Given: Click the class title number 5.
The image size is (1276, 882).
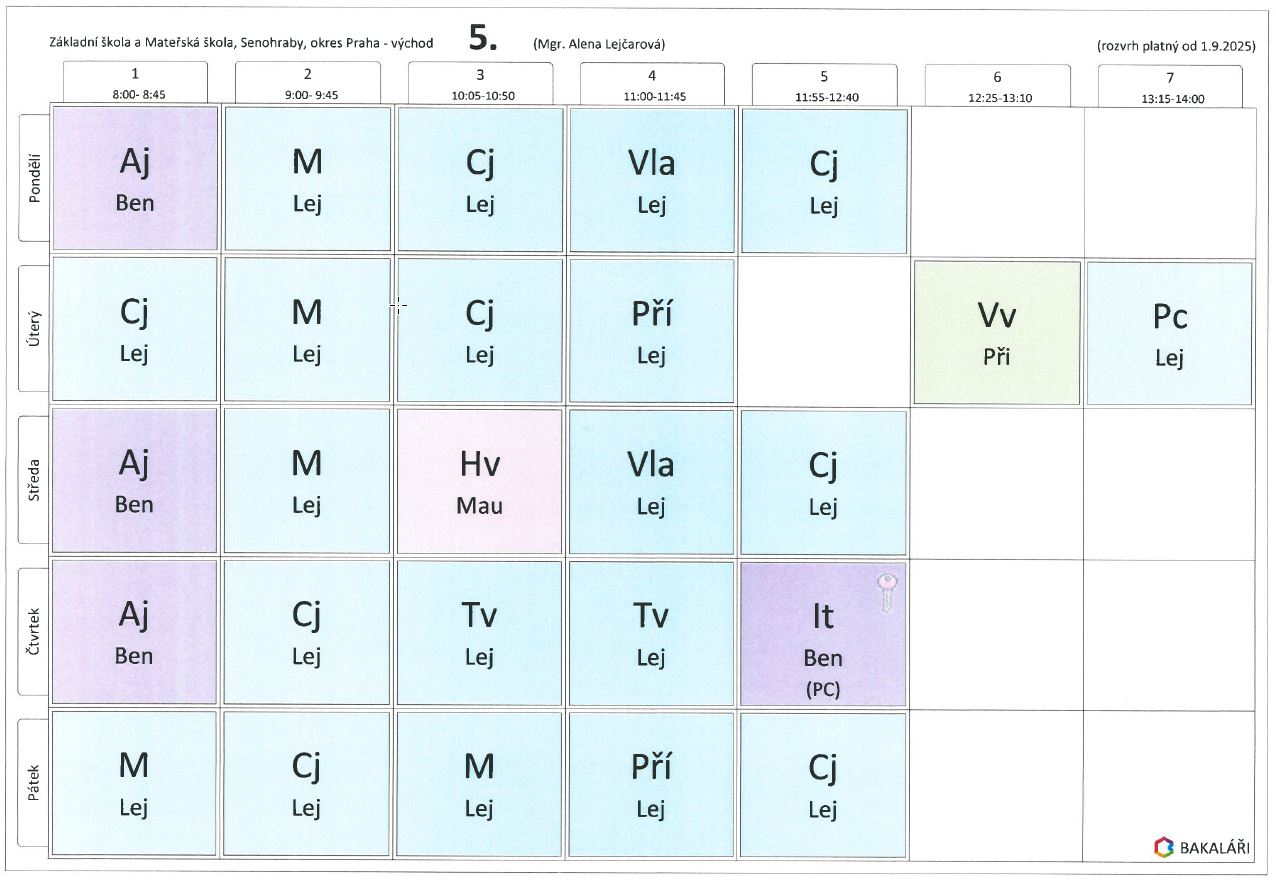Looking at the screenshot, I should (482, 39).
